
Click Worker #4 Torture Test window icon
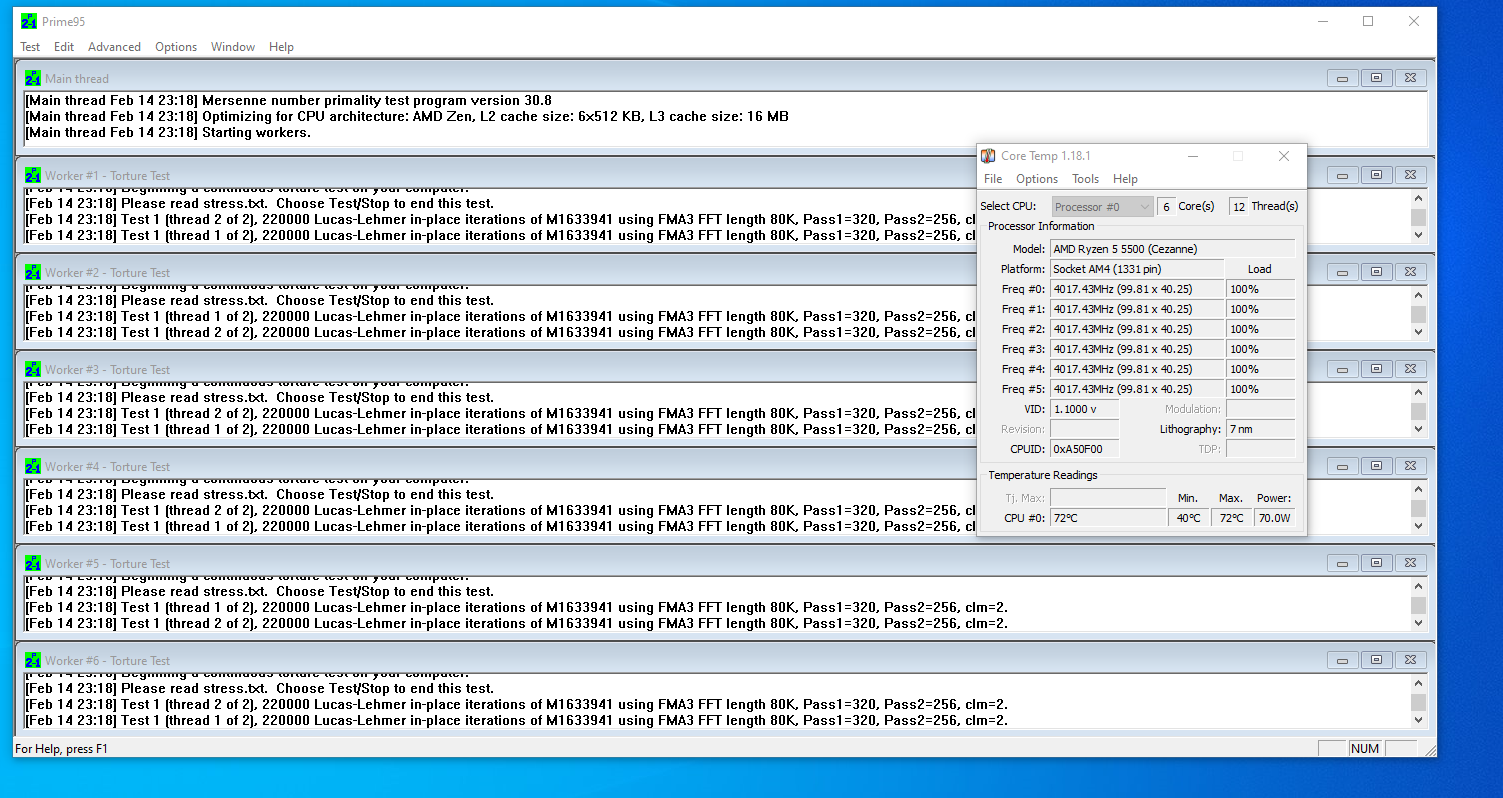pyautogui.click(x=33, y=466)
